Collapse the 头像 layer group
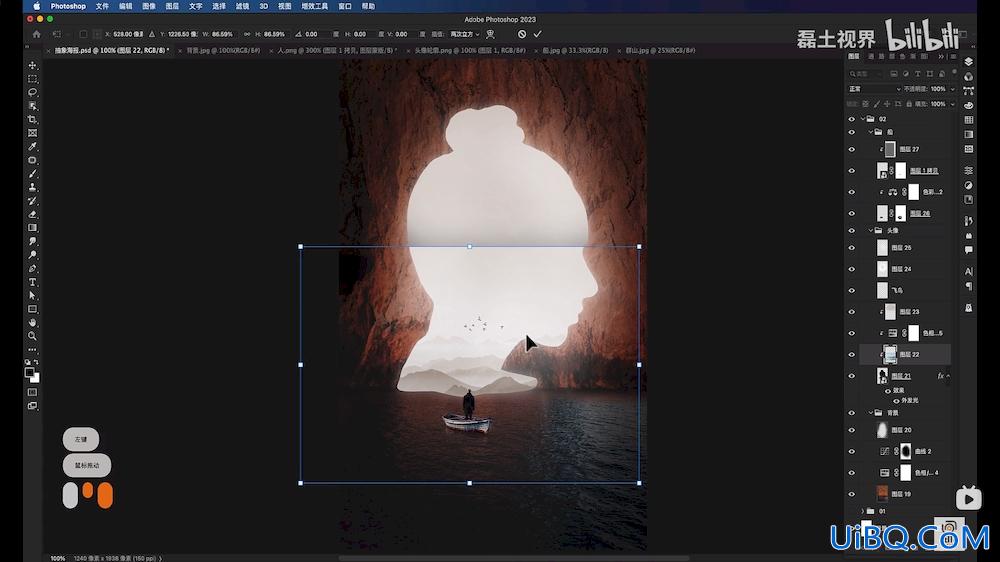 click(x=871, y=230)
